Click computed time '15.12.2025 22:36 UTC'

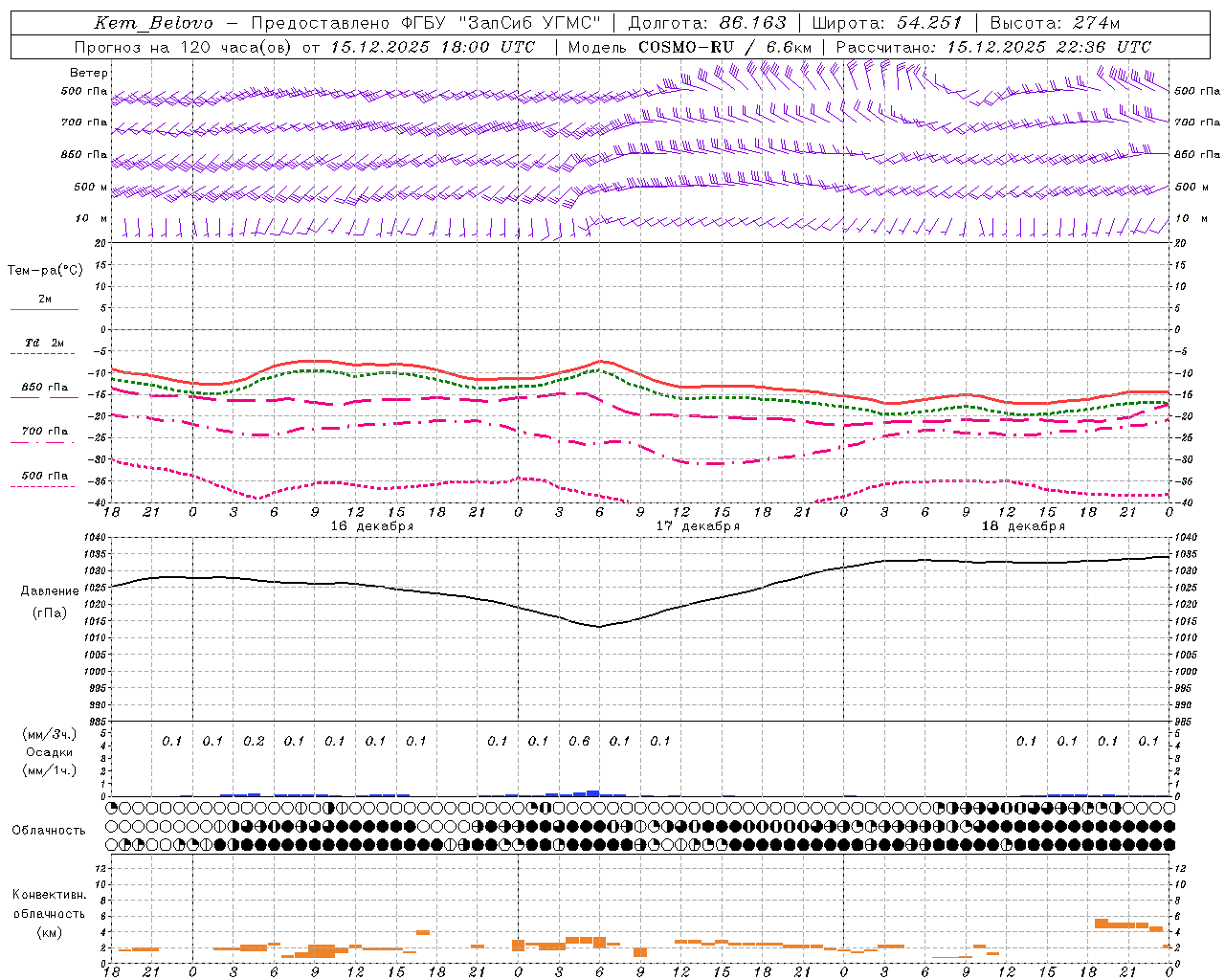point(1049,47)
